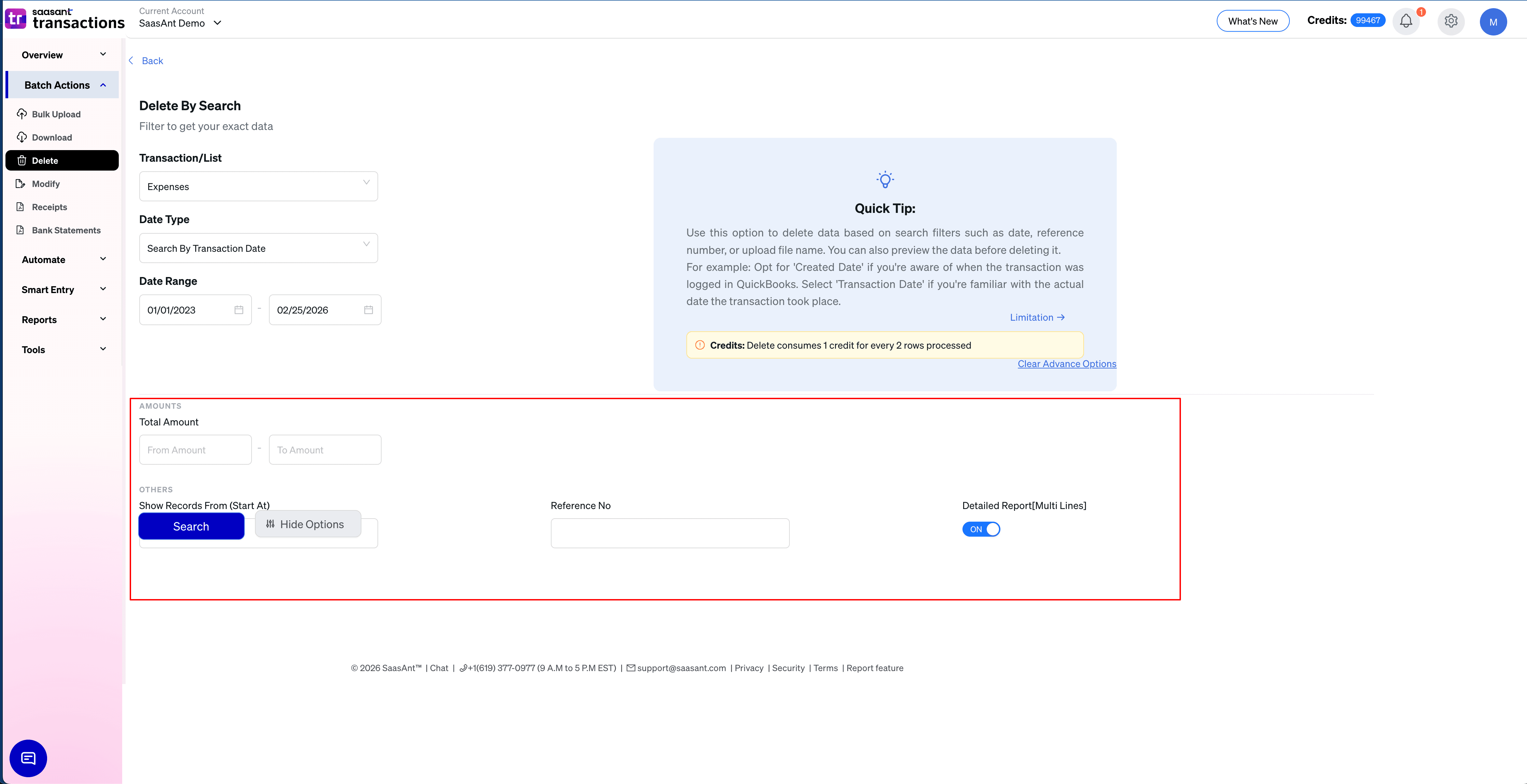Open the notifications bell
The width and height of the screenshot is (1527, 784).
point(1406,21)
